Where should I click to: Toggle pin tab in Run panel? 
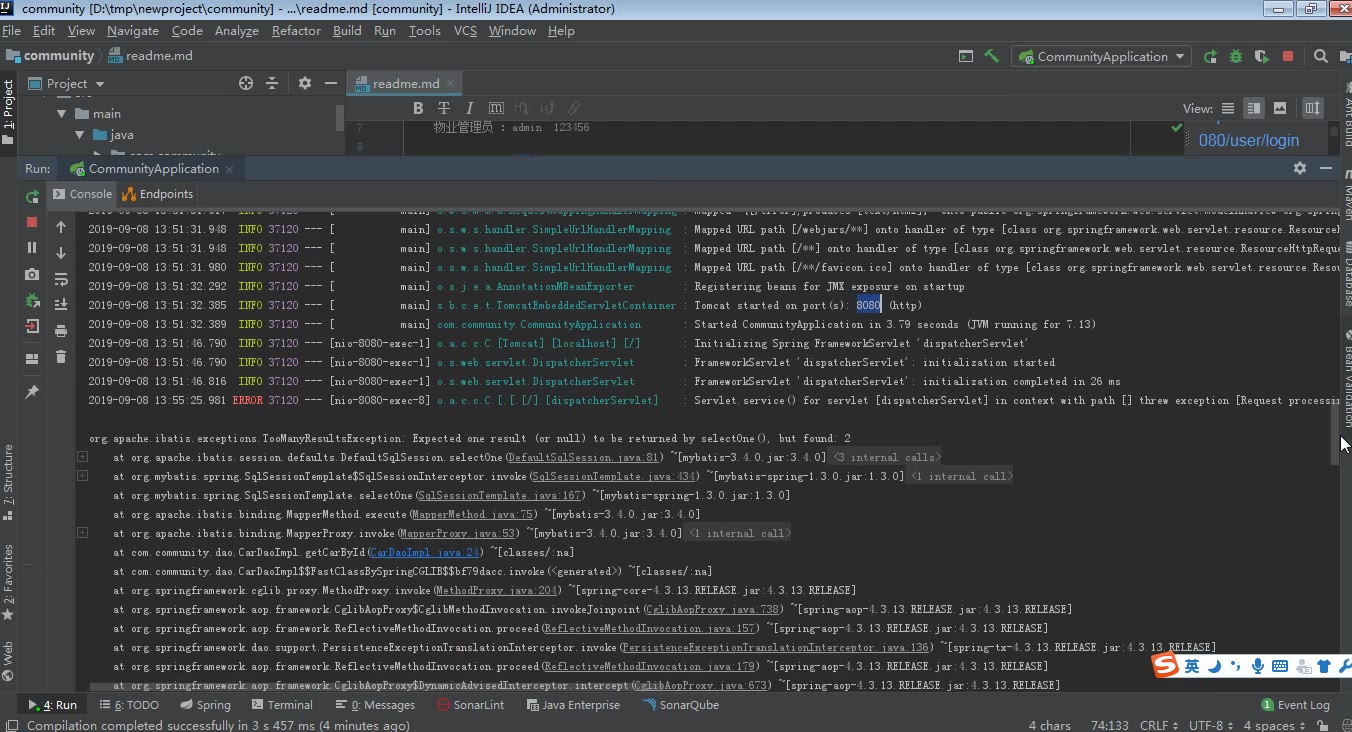pos(32,392)
